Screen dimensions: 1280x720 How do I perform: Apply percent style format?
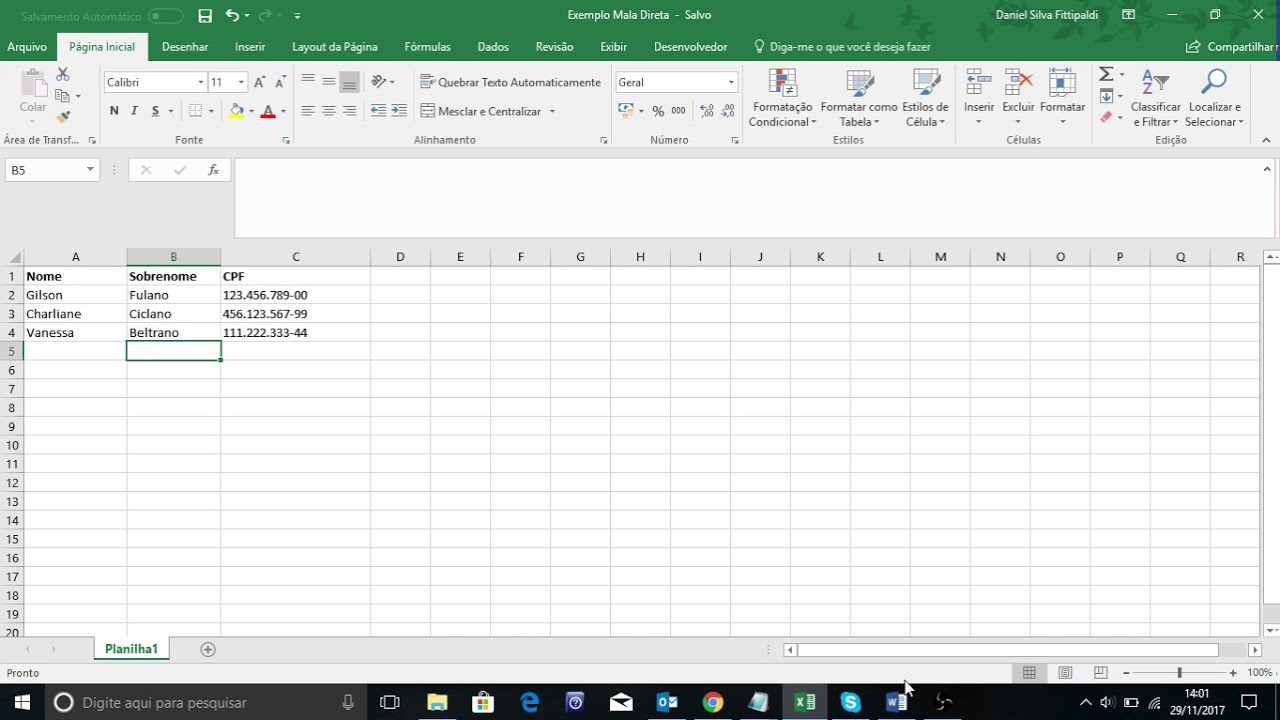tap(658, 111)
